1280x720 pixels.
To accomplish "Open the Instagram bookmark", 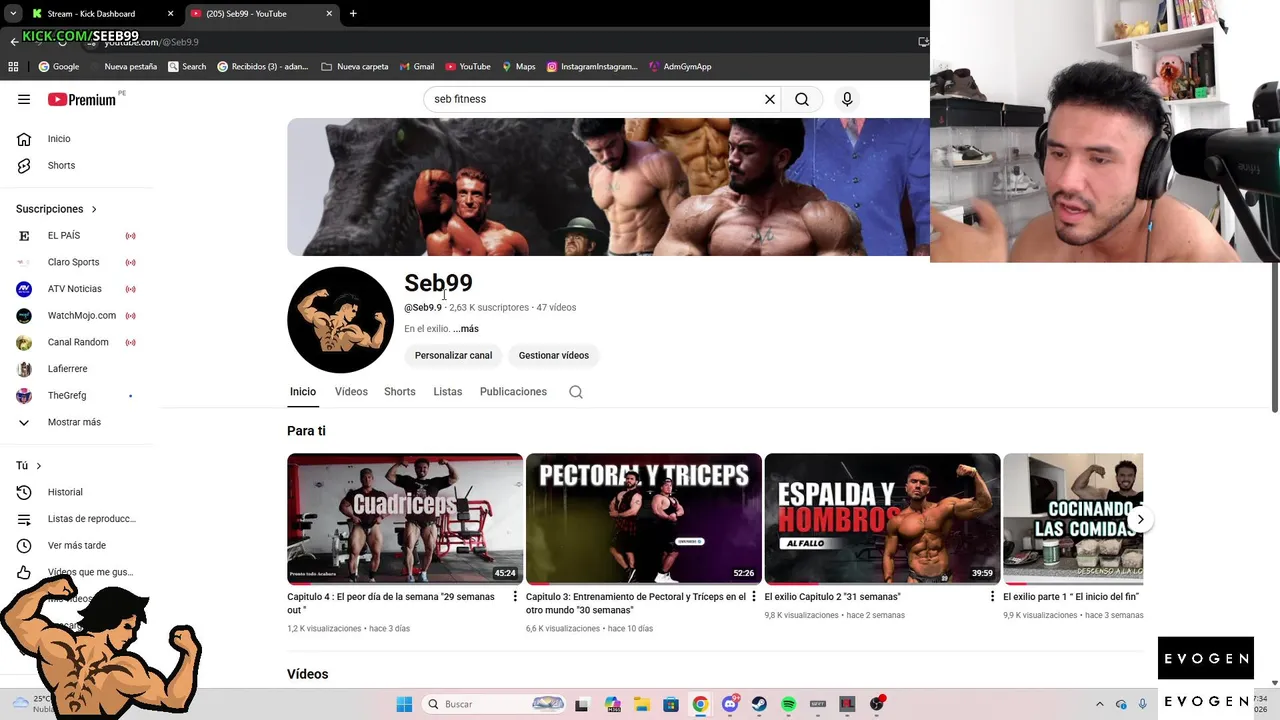I will click(592, 67).
